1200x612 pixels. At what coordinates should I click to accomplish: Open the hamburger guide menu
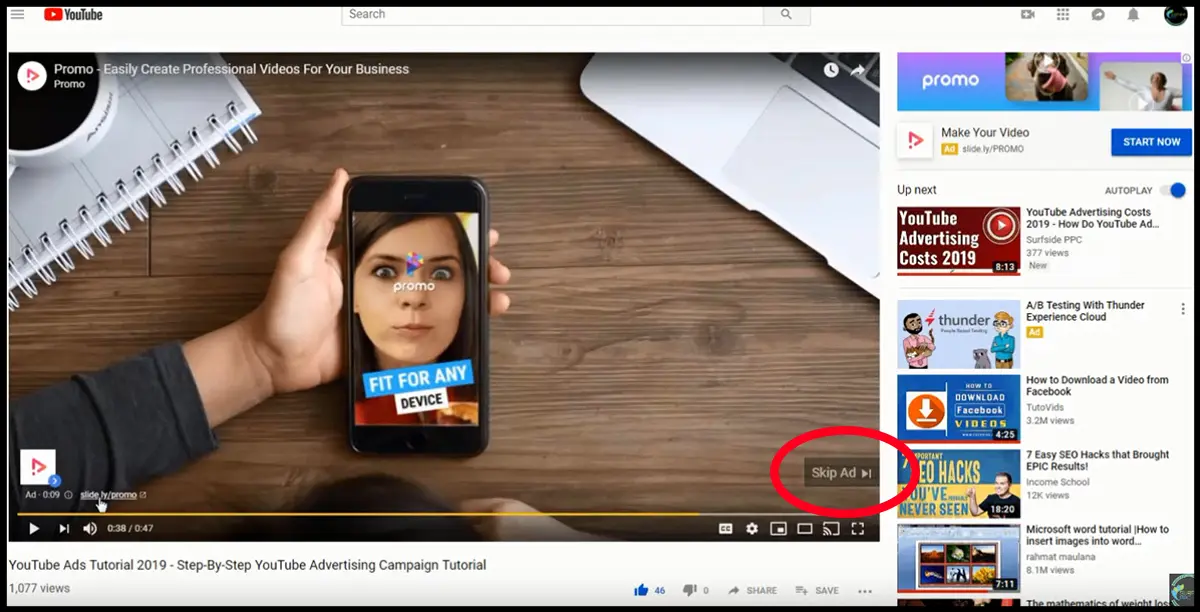(x=17, y=14)
